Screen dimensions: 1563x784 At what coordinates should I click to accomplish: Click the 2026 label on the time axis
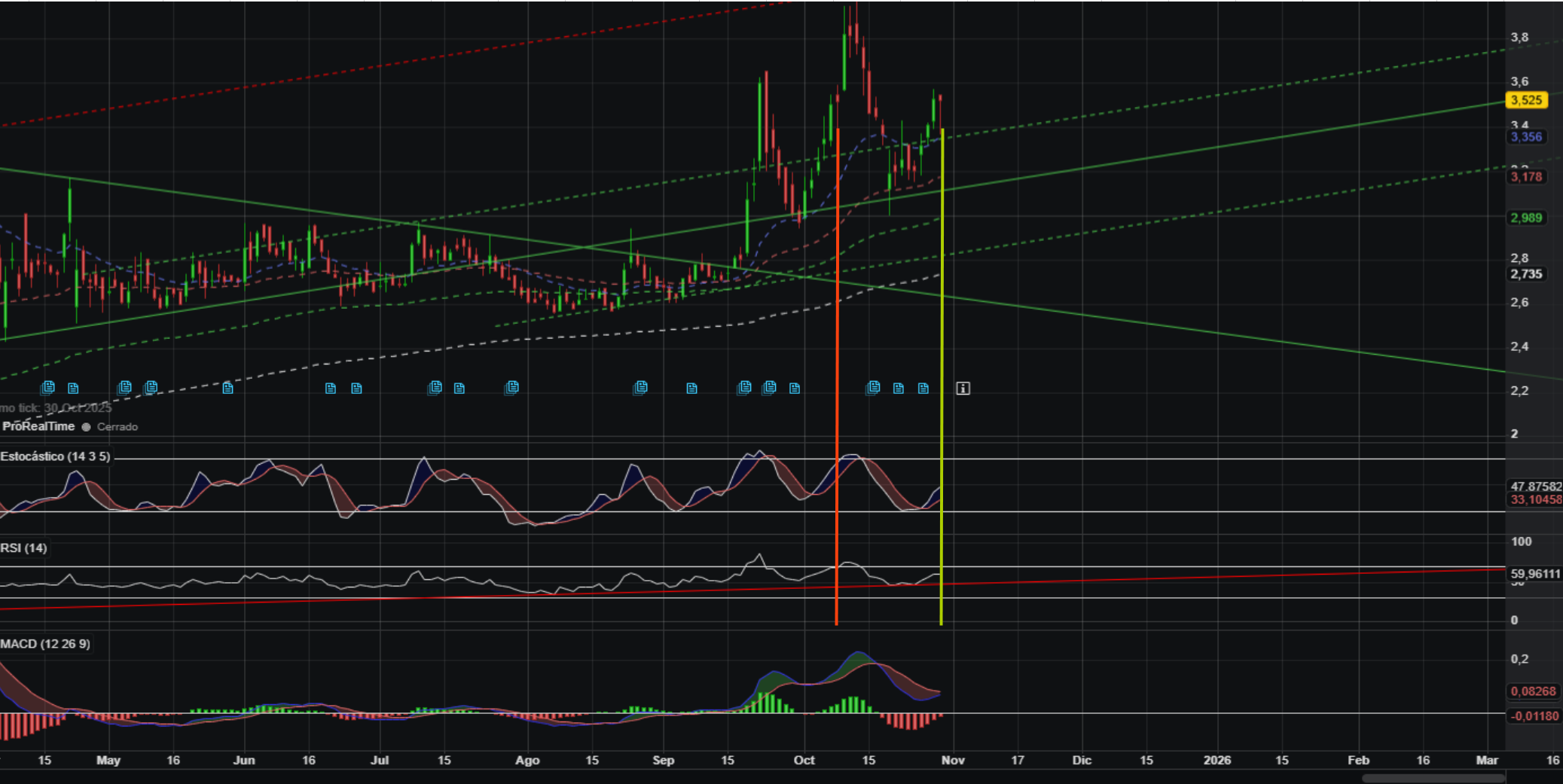coord(1217,760)
